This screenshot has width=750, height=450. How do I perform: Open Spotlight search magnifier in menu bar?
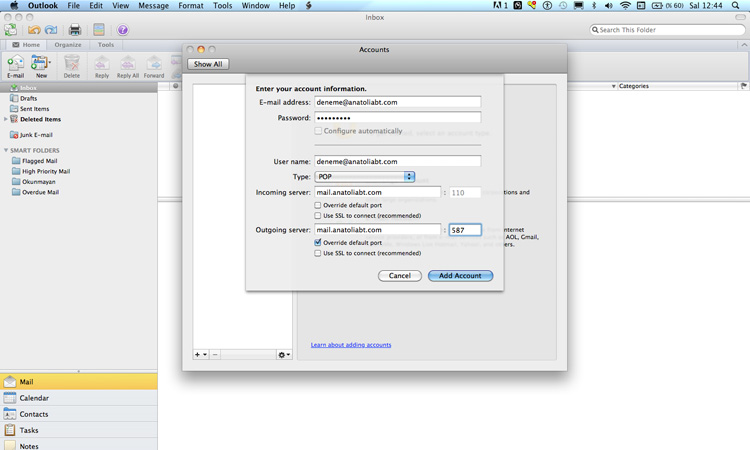[736, 6]
